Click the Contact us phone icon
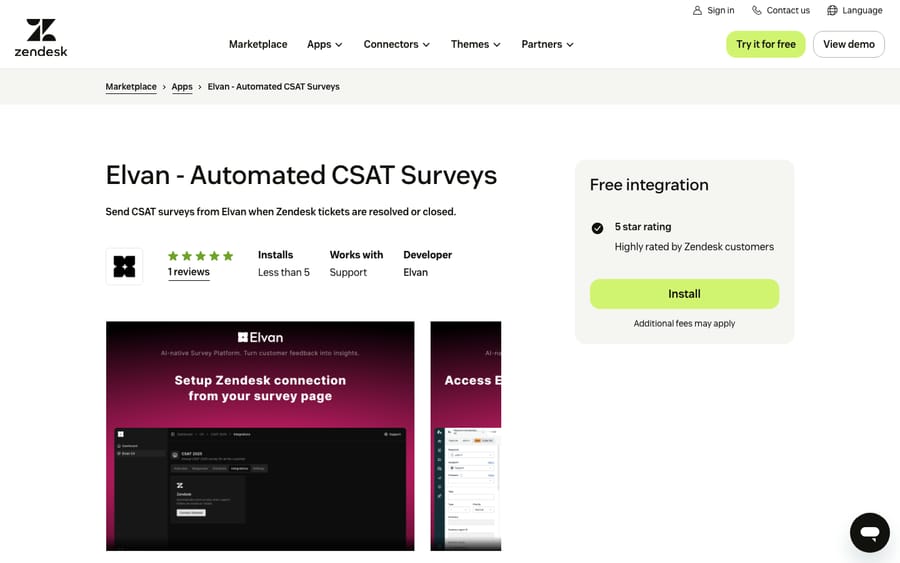 (x=757, y=10)
